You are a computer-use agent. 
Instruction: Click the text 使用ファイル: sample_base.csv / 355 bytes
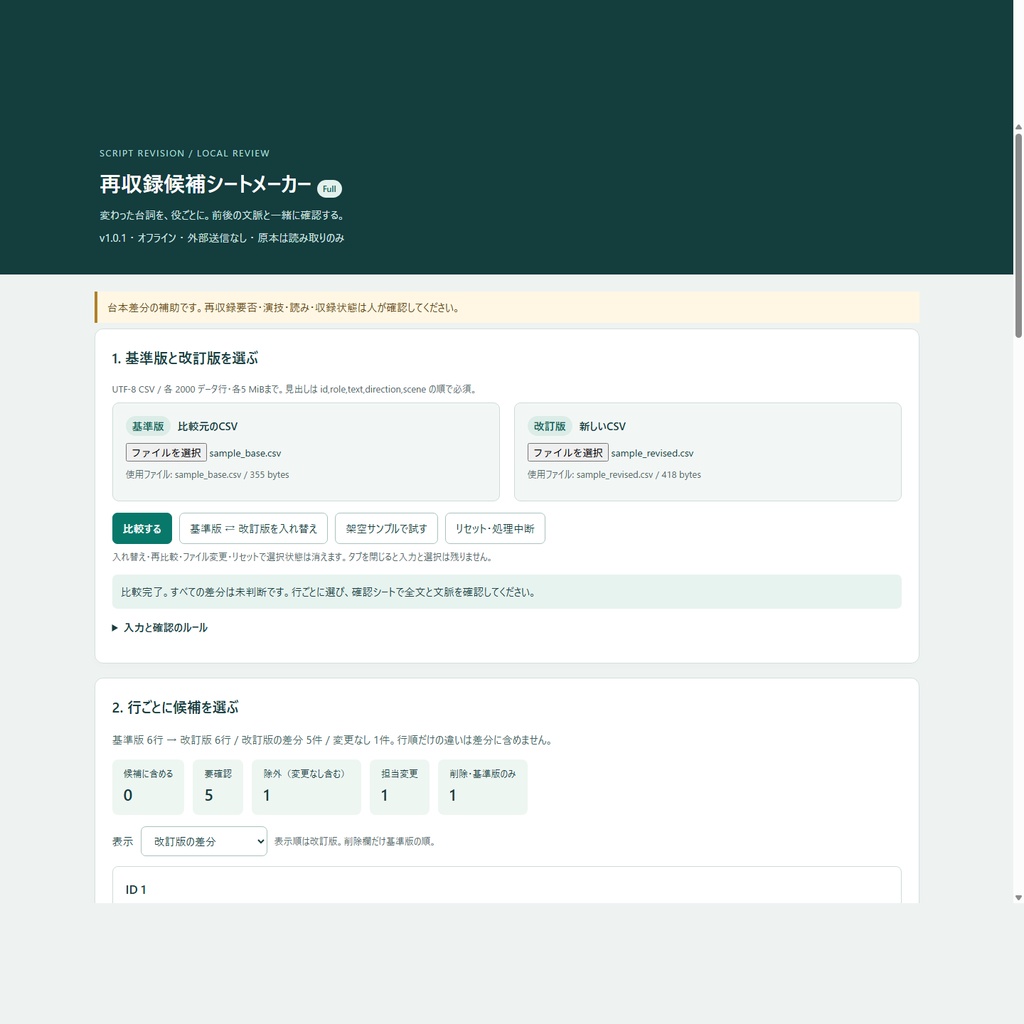pos(207,475)
